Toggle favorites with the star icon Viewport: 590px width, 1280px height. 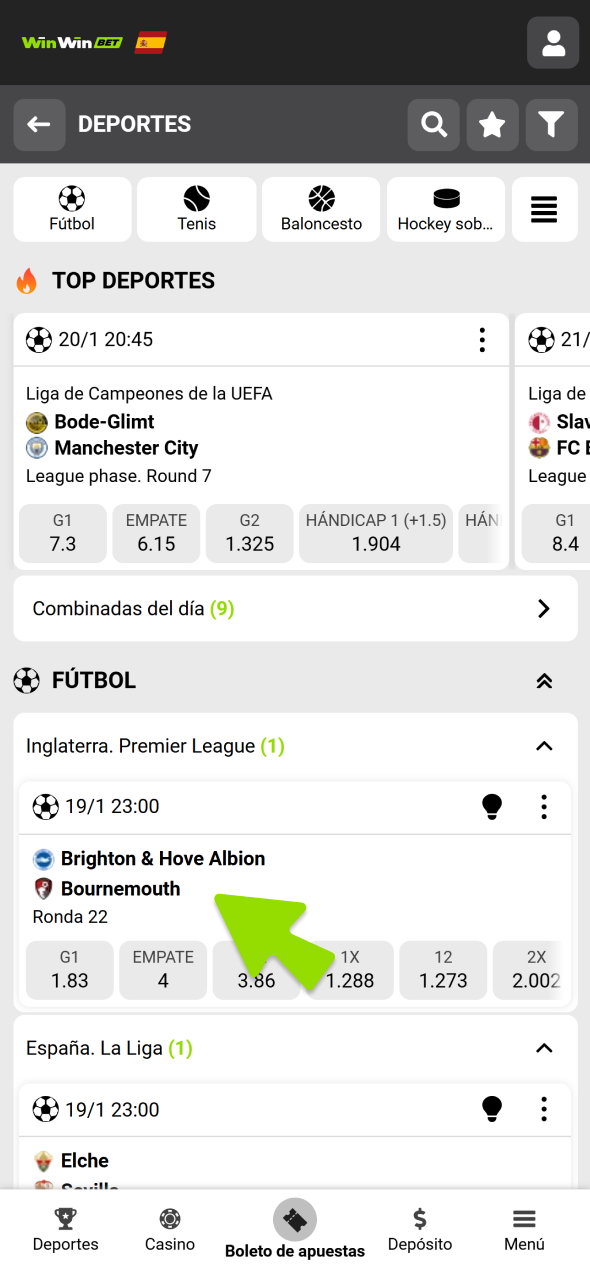pyautogui.click(x=492, y=124)
